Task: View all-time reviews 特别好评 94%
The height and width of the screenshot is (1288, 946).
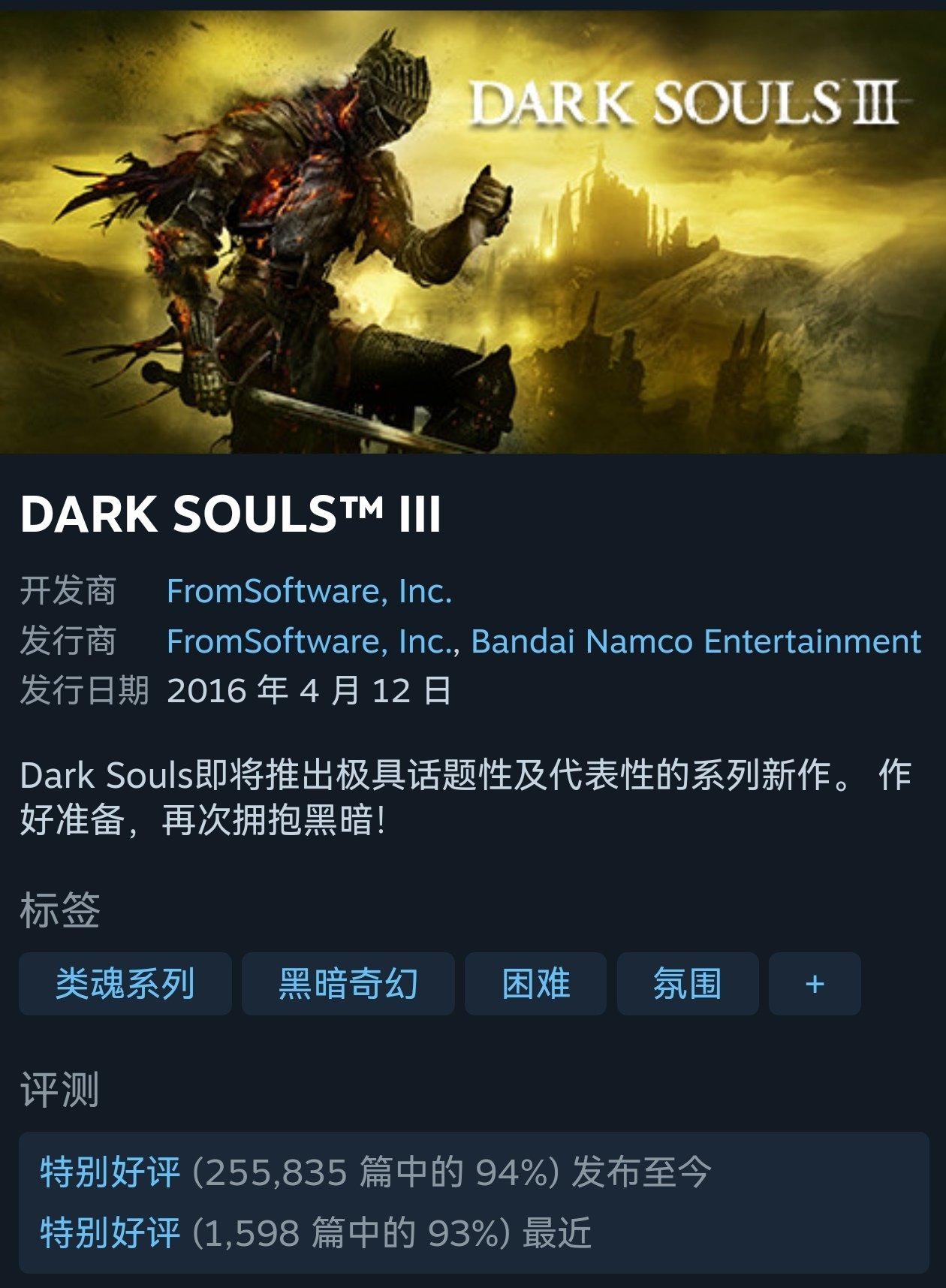Action: pos(375,1172)
